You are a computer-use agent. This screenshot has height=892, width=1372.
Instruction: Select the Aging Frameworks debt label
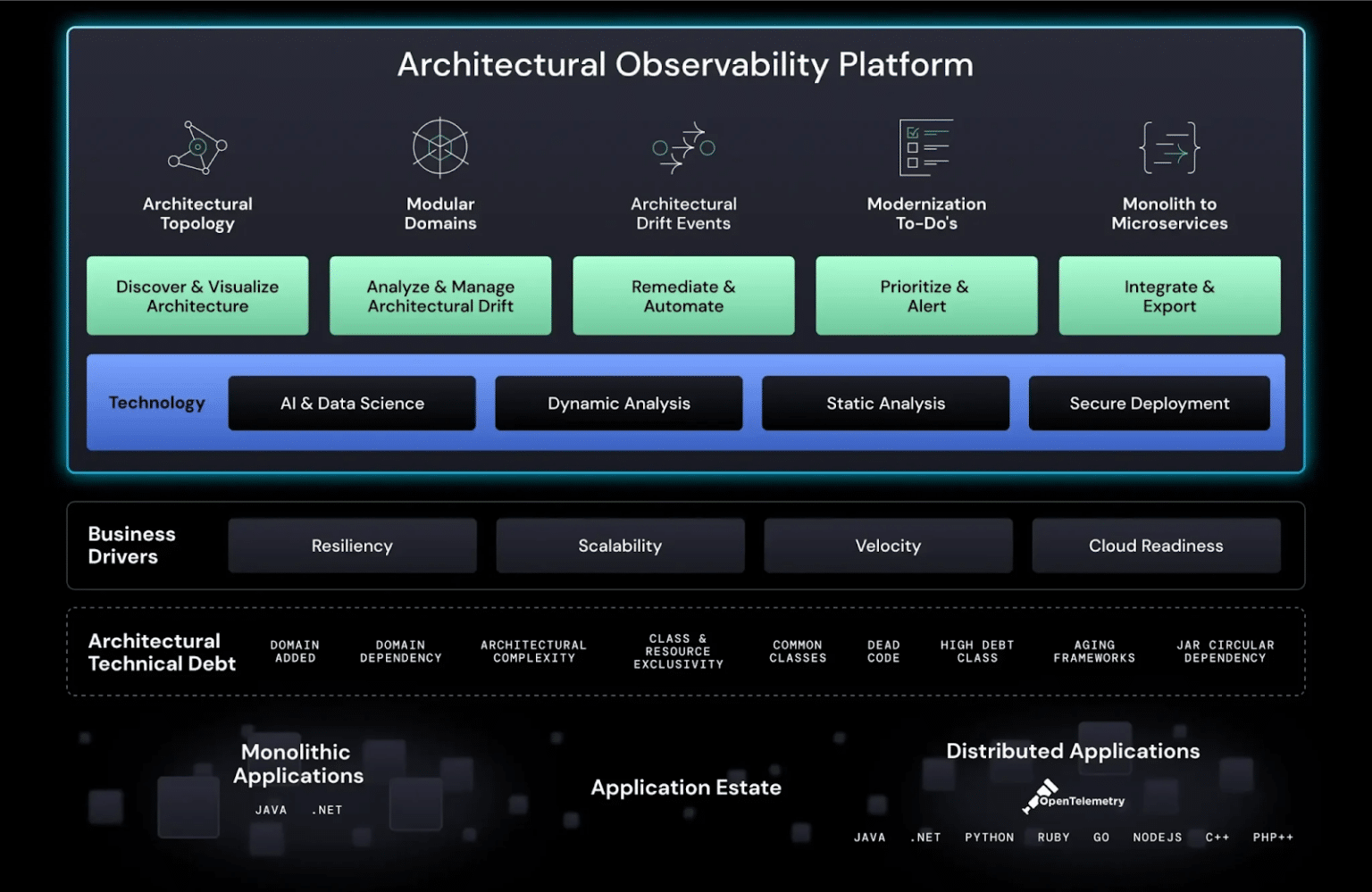click(1093, 651)
